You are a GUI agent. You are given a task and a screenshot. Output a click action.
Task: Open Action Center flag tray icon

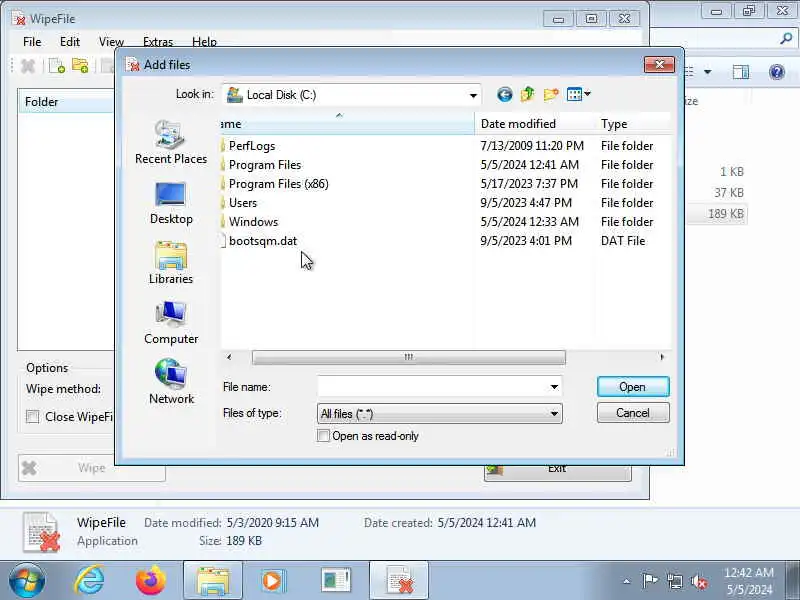pos(649,581)
